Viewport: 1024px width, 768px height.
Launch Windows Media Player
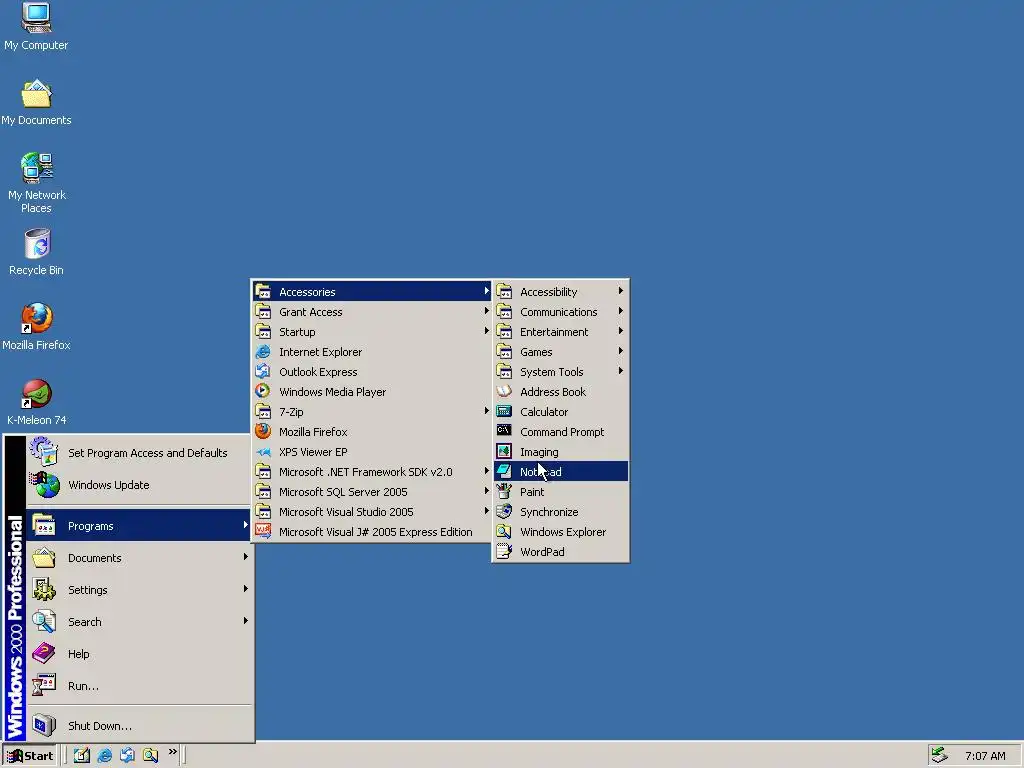pyautogui.click(x=372, y=392)
